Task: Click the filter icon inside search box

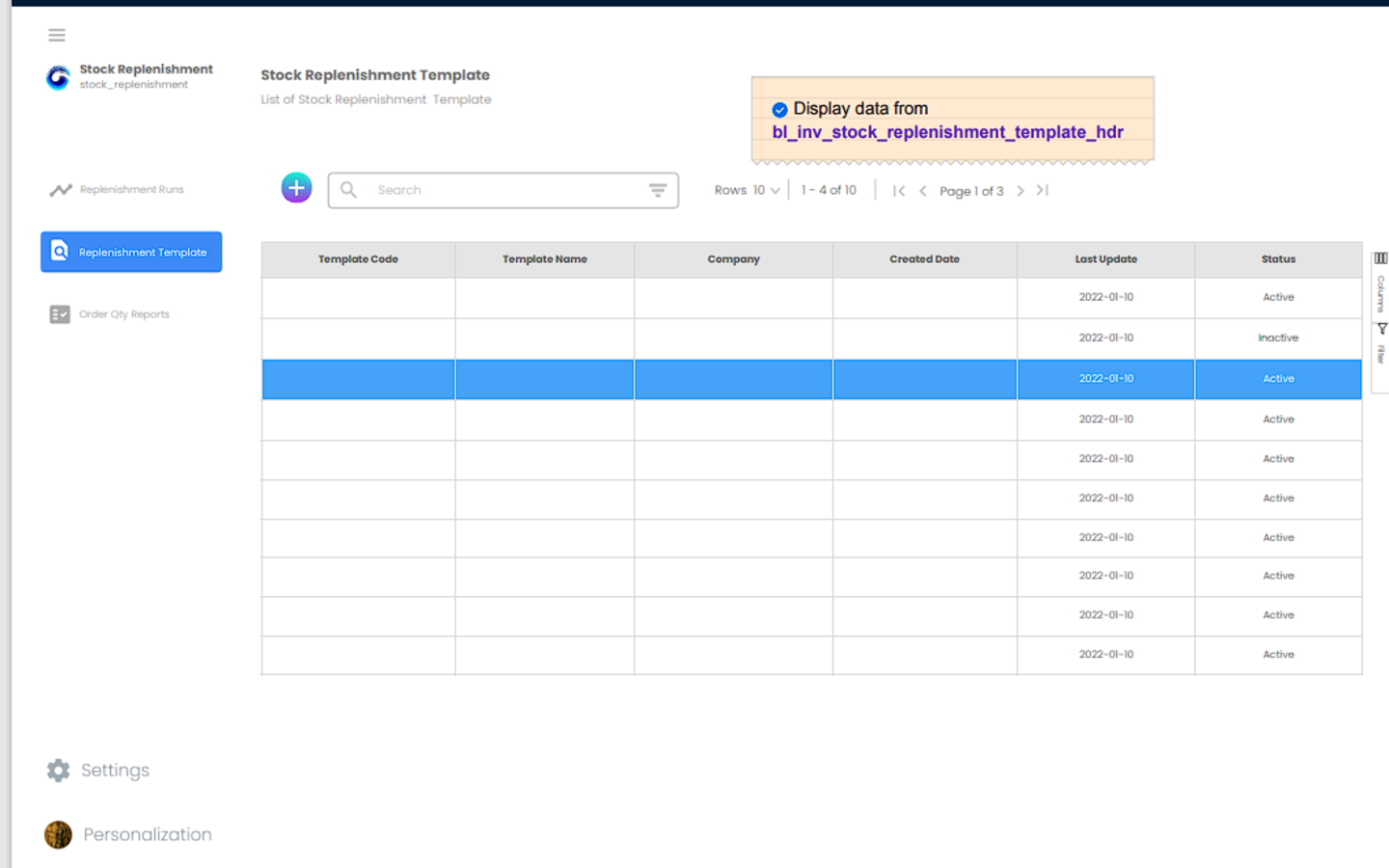Action: click(x=658, y=191)
